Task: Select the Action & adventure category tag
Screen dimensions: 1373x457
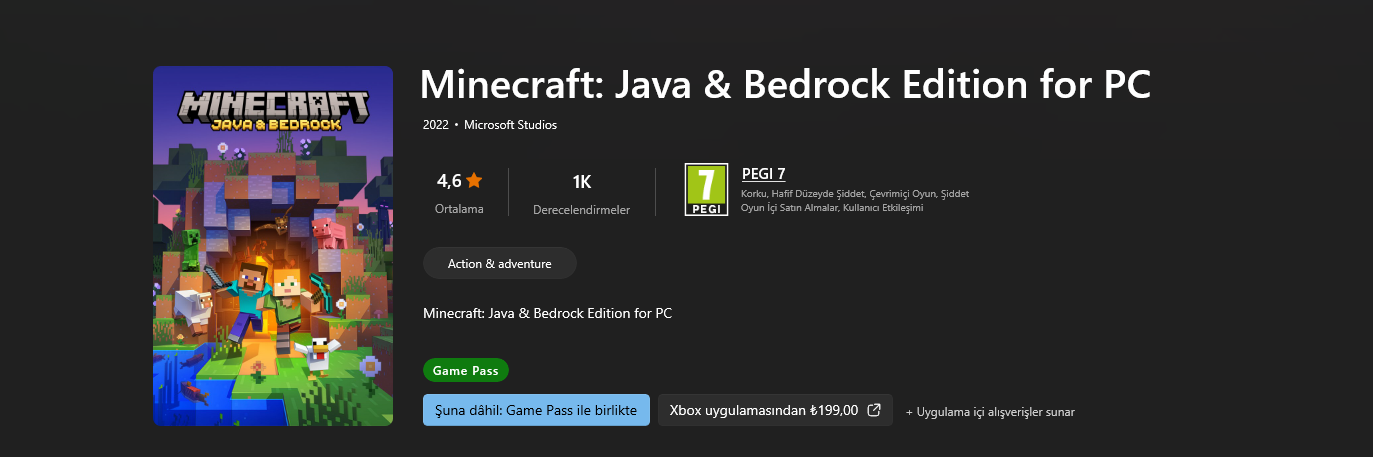Action: click(499, 264)
